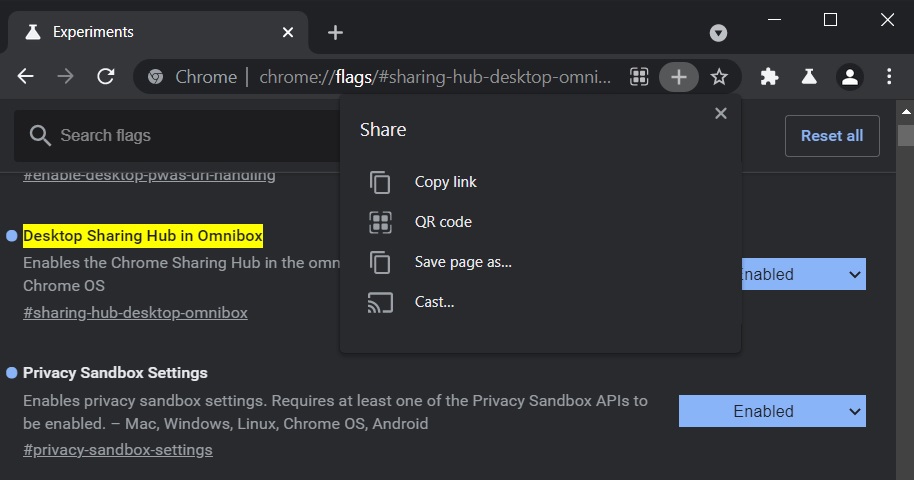This screenshot has width=914, height=480.
Task: Choose QR code from Share menu
Action: [x=443, y=222]
